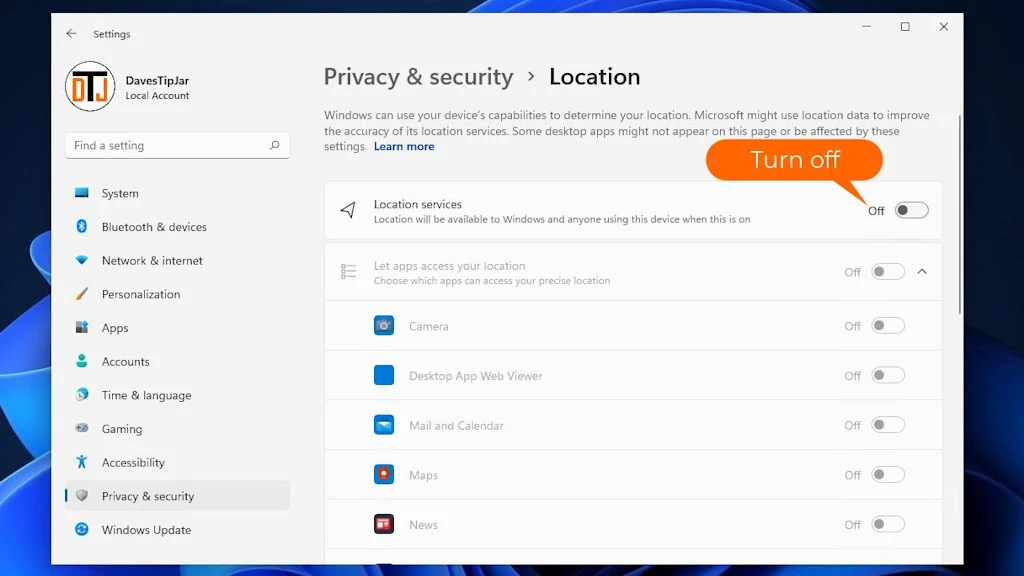Minimize the Settings window
This screenshot has height=576, width=1024.
tap(867, 27)
